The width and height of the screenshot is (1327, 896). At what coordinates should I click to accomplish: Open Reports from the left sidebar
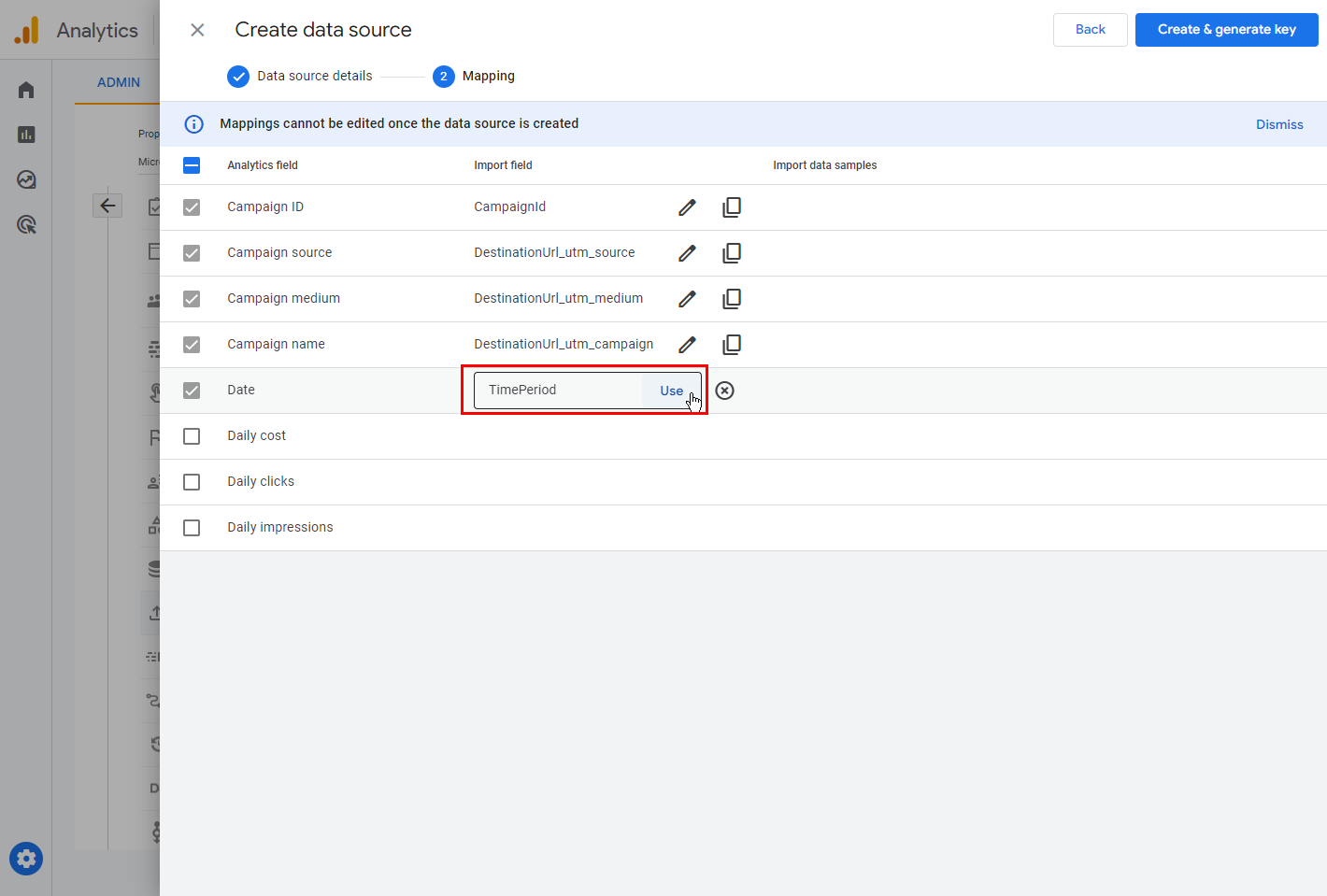(x=26, y=135)
